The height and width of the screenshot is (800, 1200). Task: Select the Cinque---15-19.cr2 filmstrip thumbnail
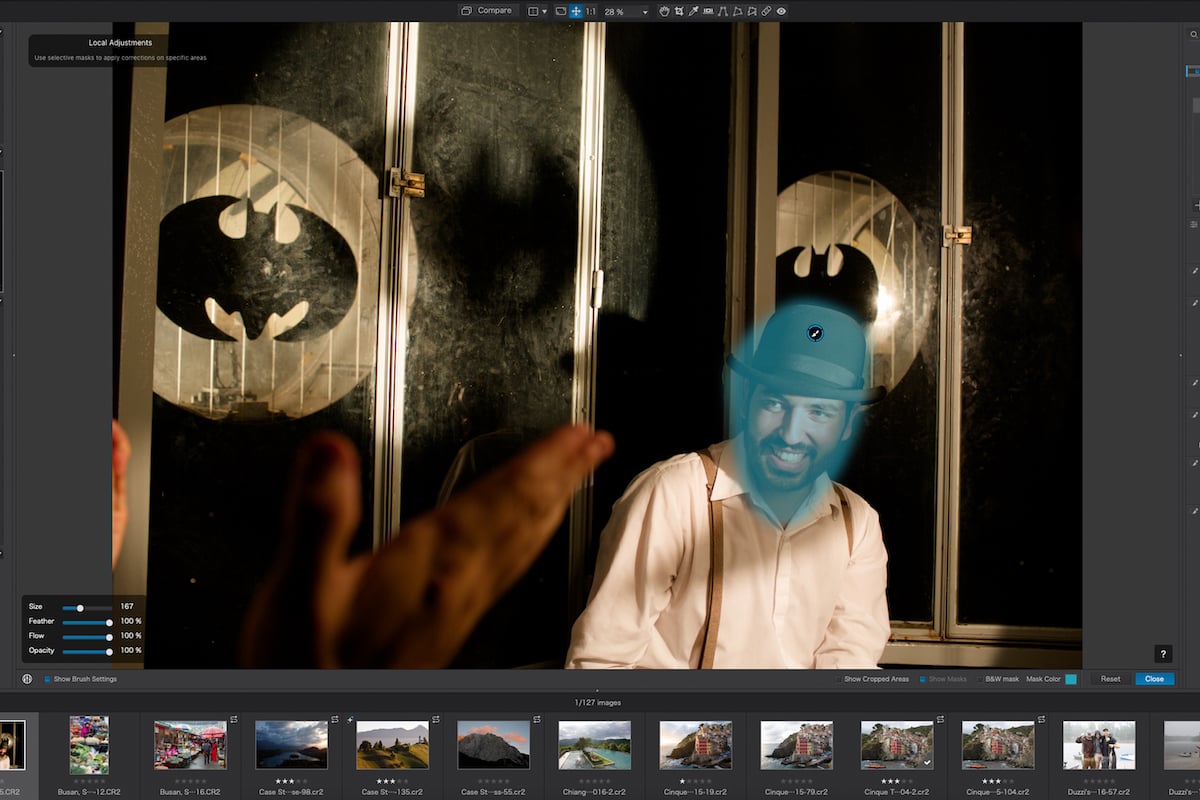point(695,745)
